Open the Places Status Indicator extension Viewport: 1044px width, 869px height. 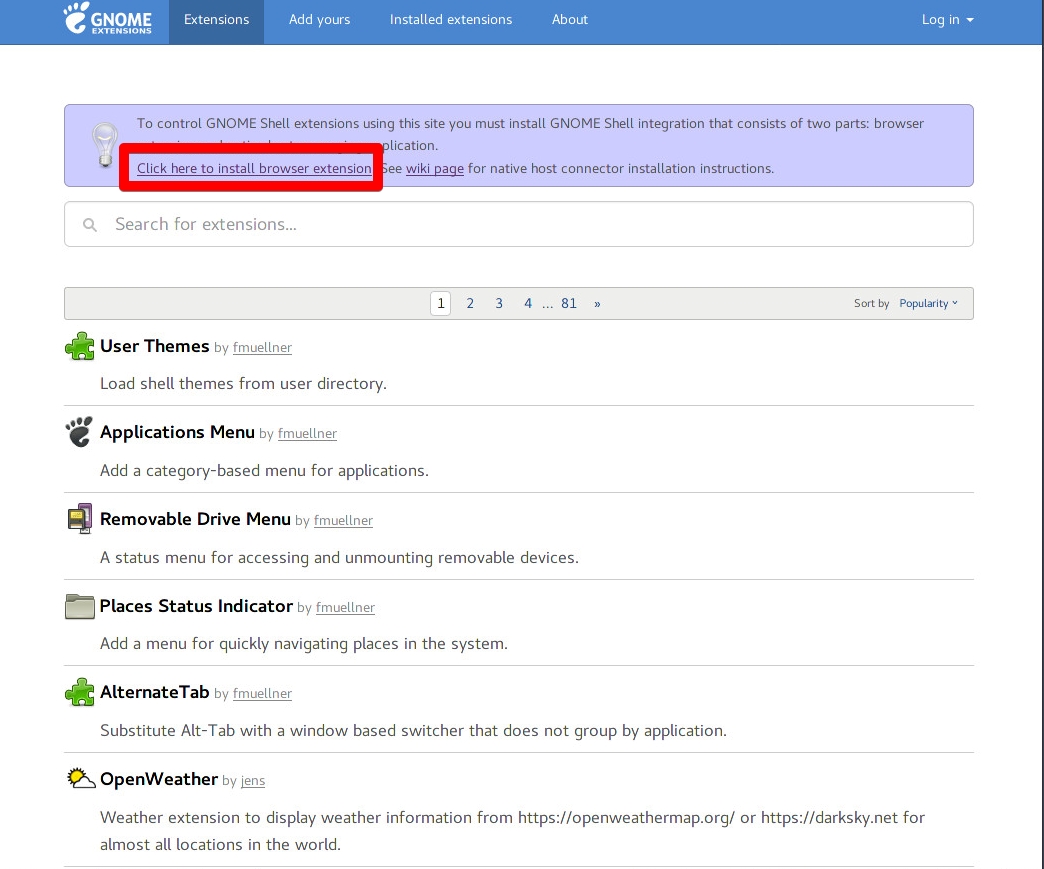[196, 606]
